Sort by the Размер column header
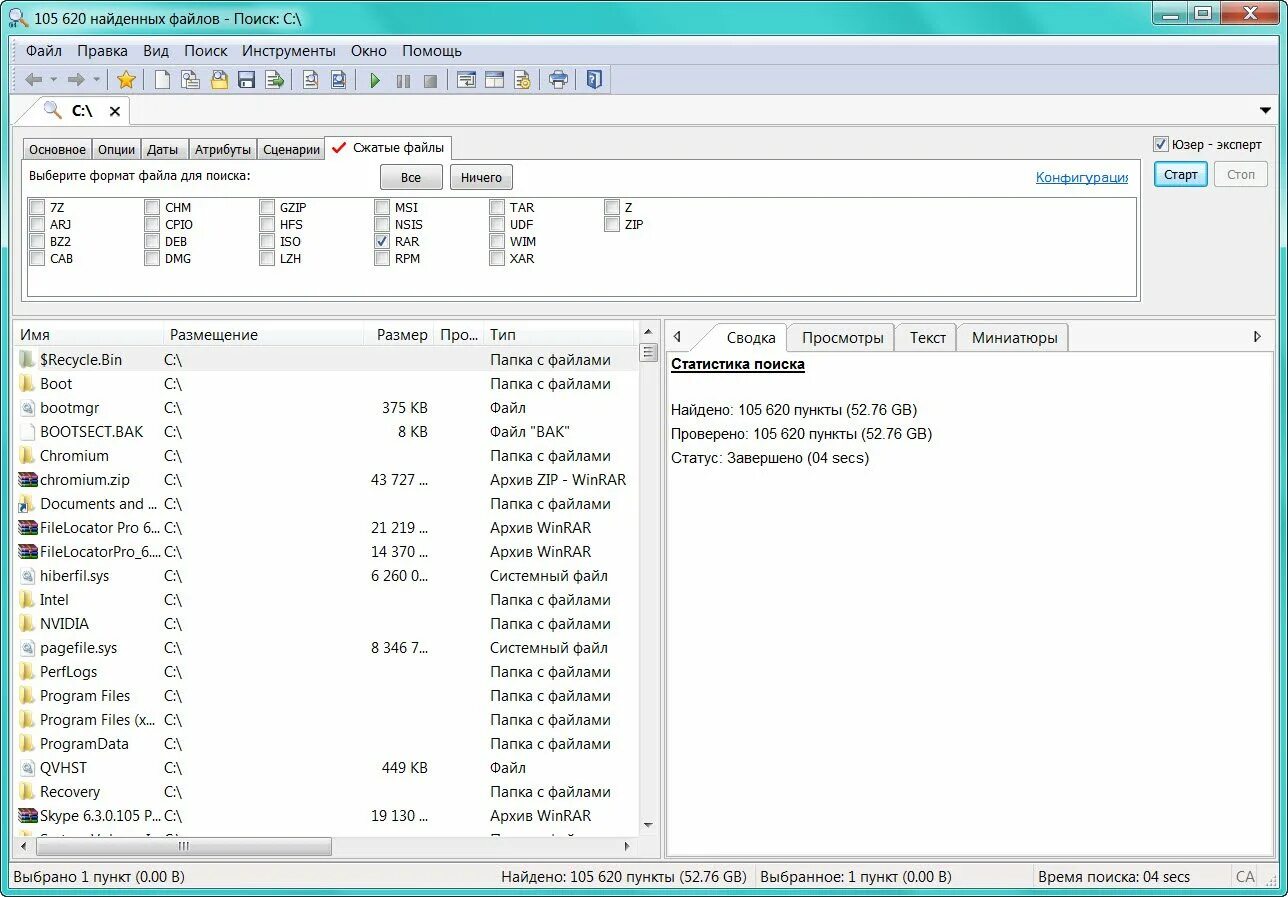1288x897 pixels. point(401,335)
